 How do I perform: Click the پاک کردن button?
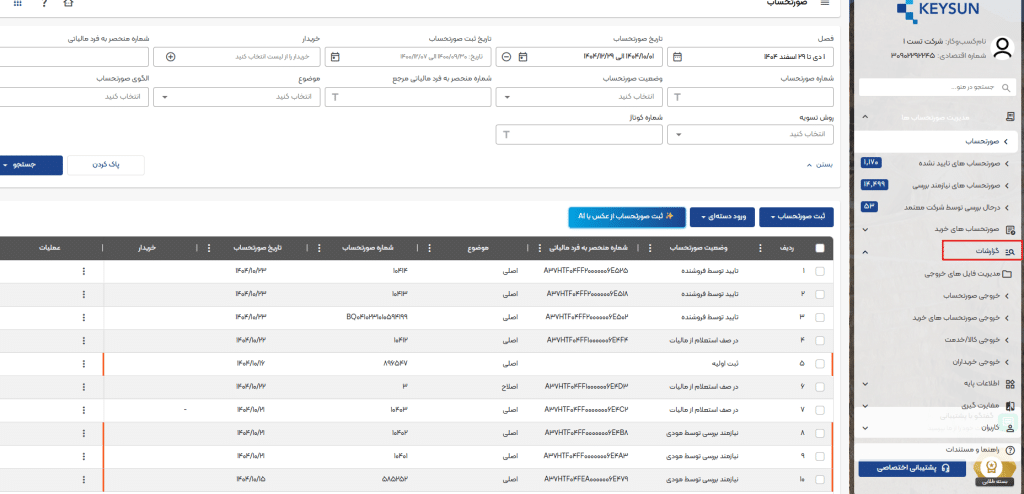(105, 165)
